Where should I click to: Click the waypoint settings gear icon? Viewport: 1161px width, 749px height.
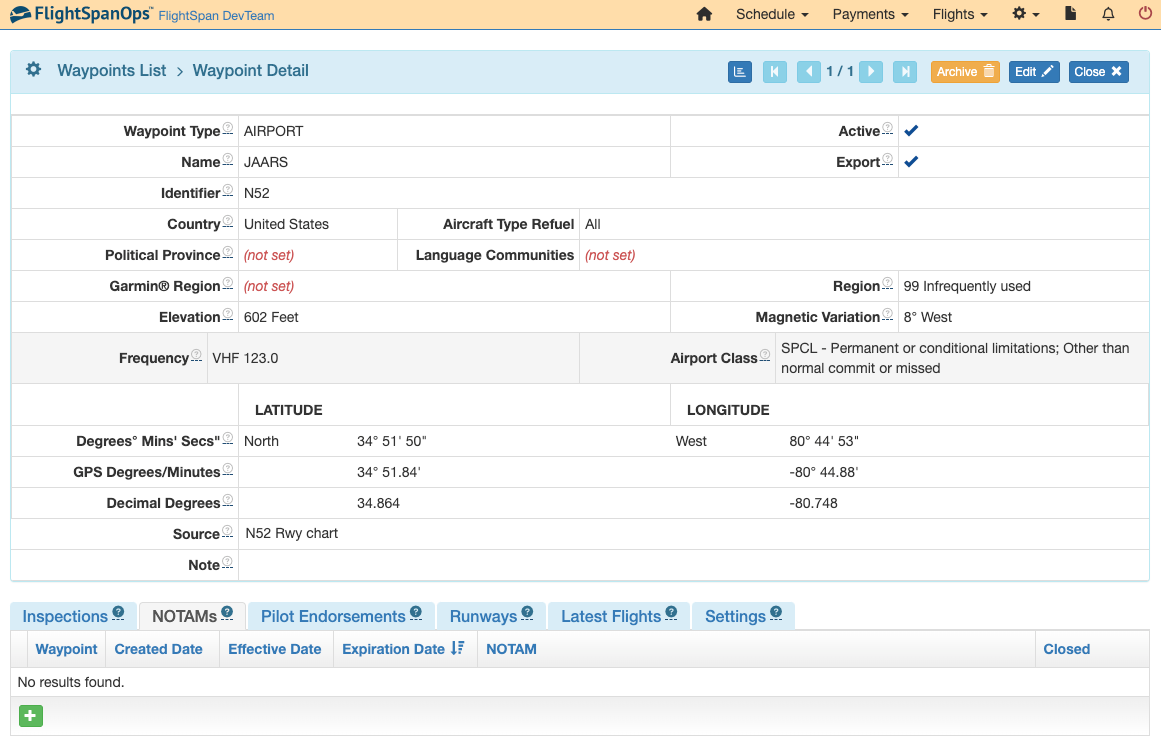pyautogui.click(x=33, y=70)
